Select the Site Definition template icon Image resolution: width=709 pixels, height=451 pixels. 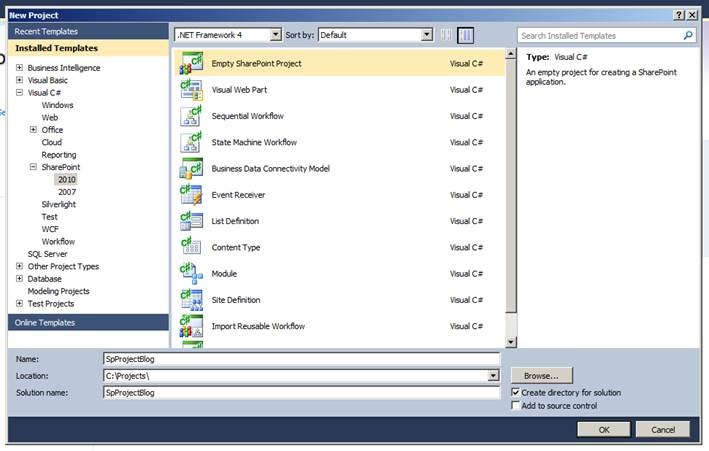pyautogui.click(x=190, y=299)
